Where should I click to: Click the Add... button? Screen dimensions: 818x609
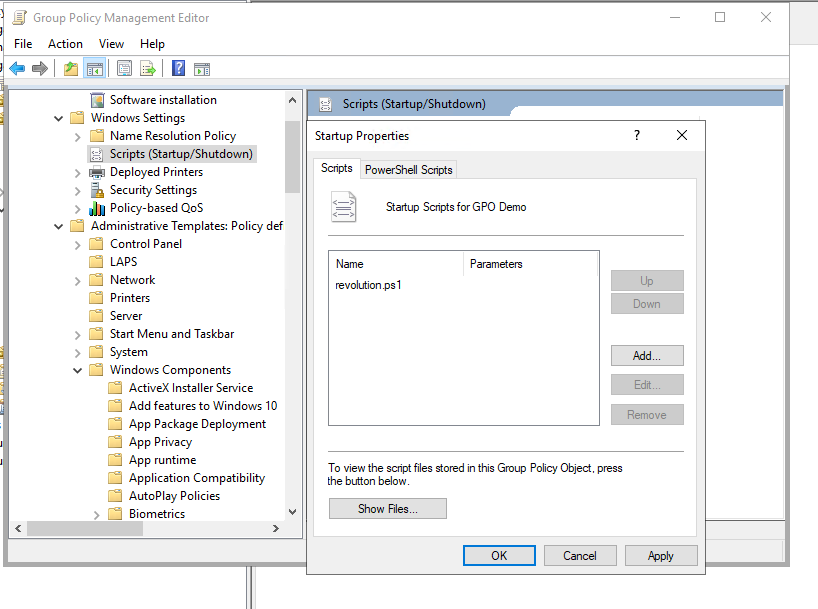pyautogui.click(x=646, y=355)
